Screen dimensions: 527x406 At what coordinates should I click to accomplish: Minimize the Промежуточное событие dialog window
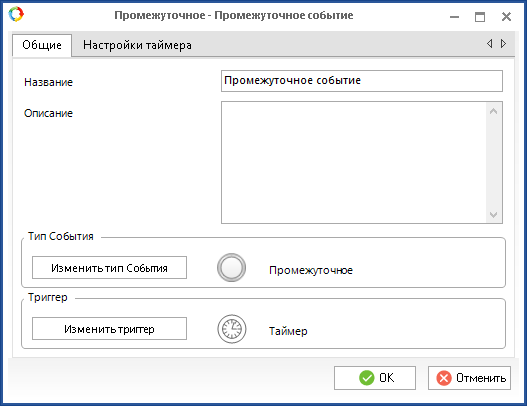pos(454,16)
